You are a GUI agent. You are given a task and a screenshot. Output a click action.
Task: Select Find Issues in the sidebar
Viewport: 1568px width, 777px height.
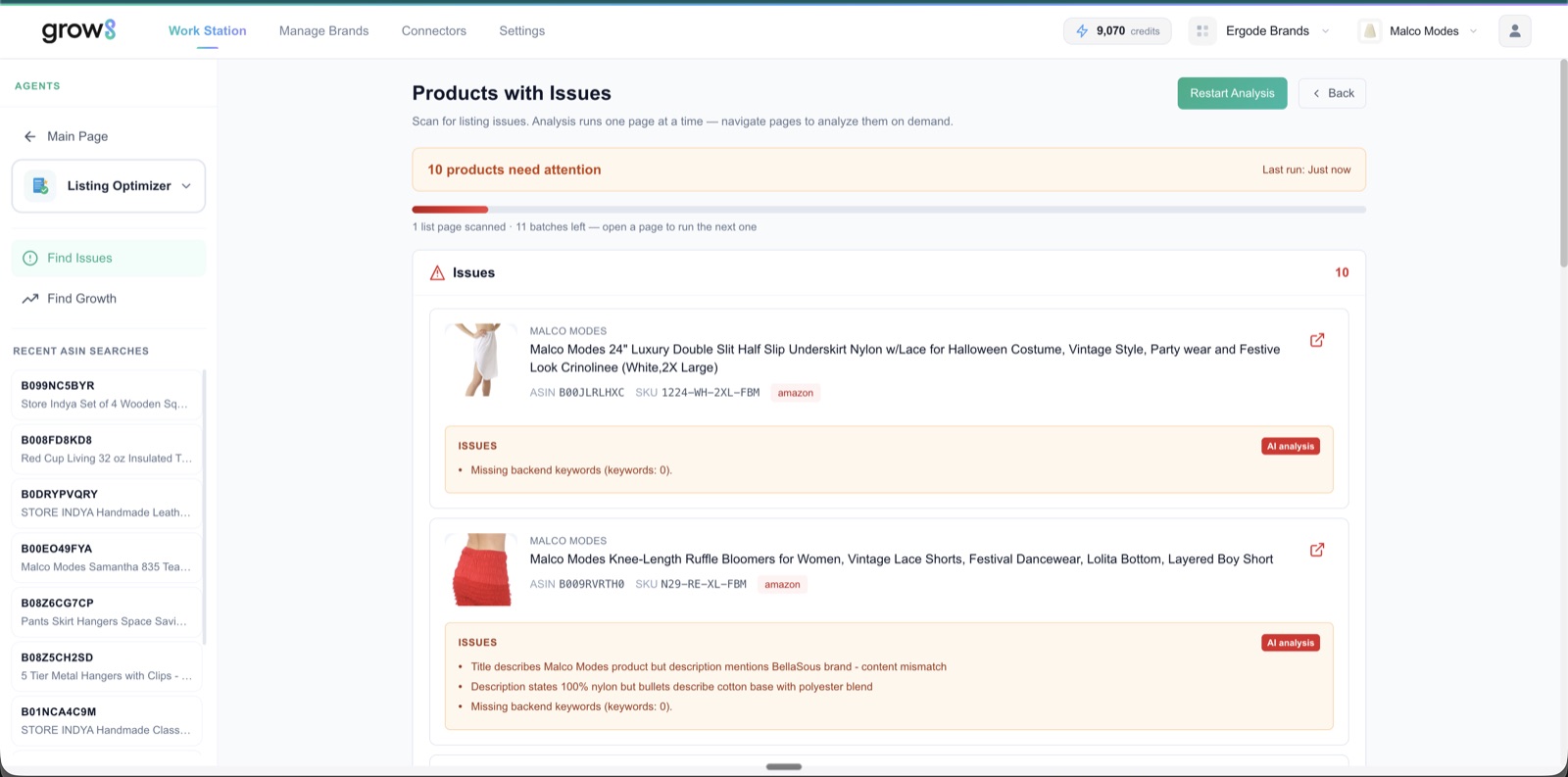tap(109, 258)
